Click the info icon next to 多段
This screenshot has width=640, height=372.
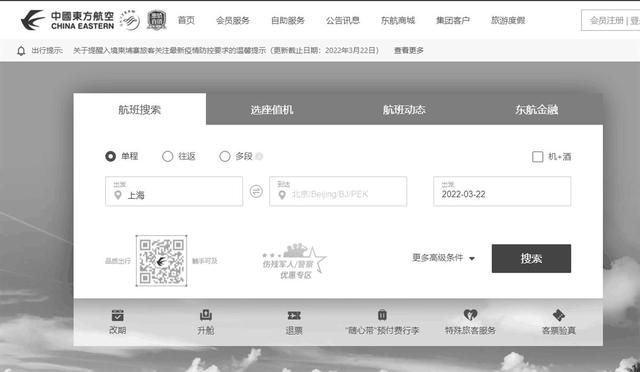[259, 156]
